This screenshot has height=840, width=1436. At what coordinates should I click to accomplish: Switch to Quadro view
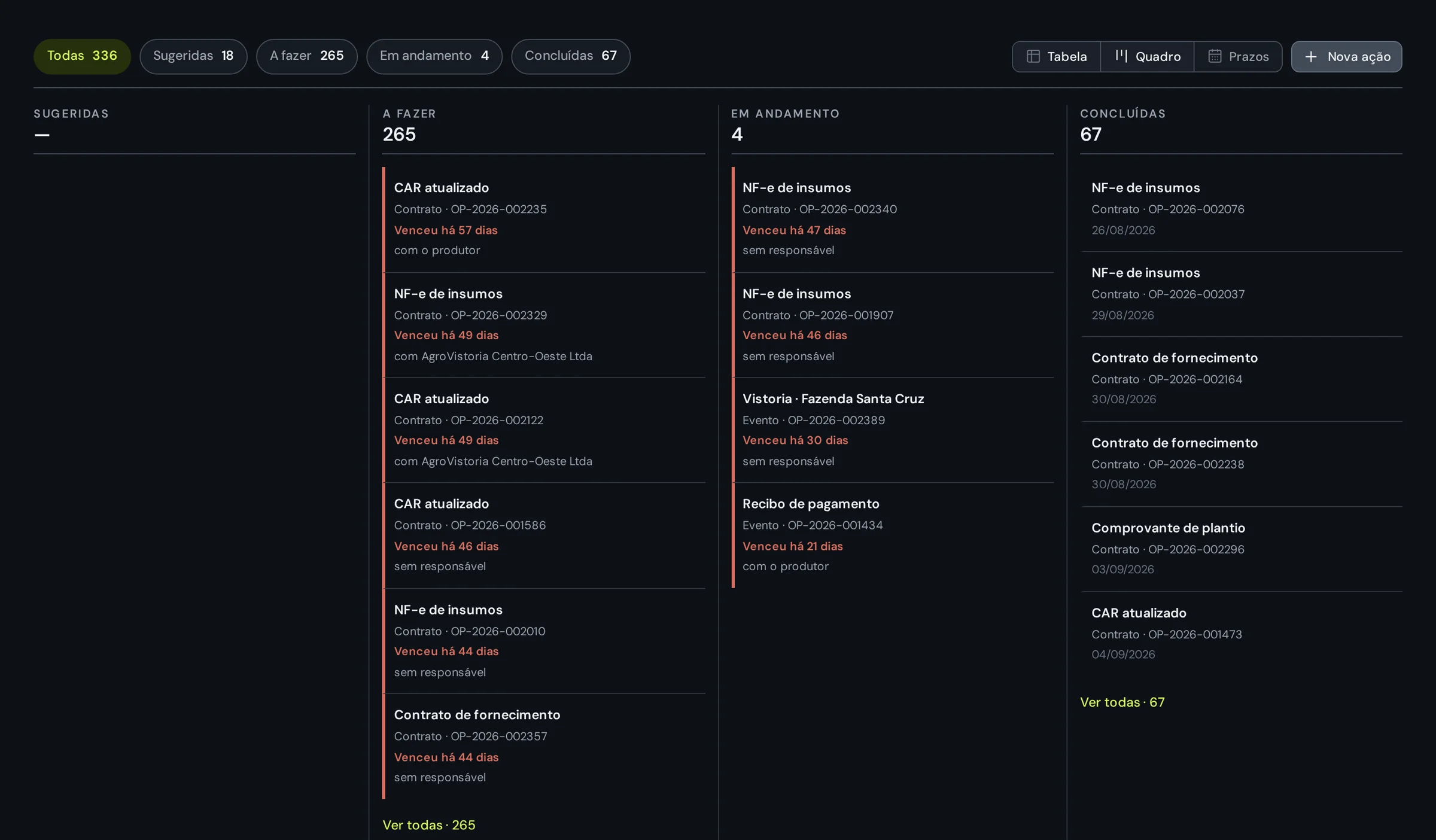1147,56
